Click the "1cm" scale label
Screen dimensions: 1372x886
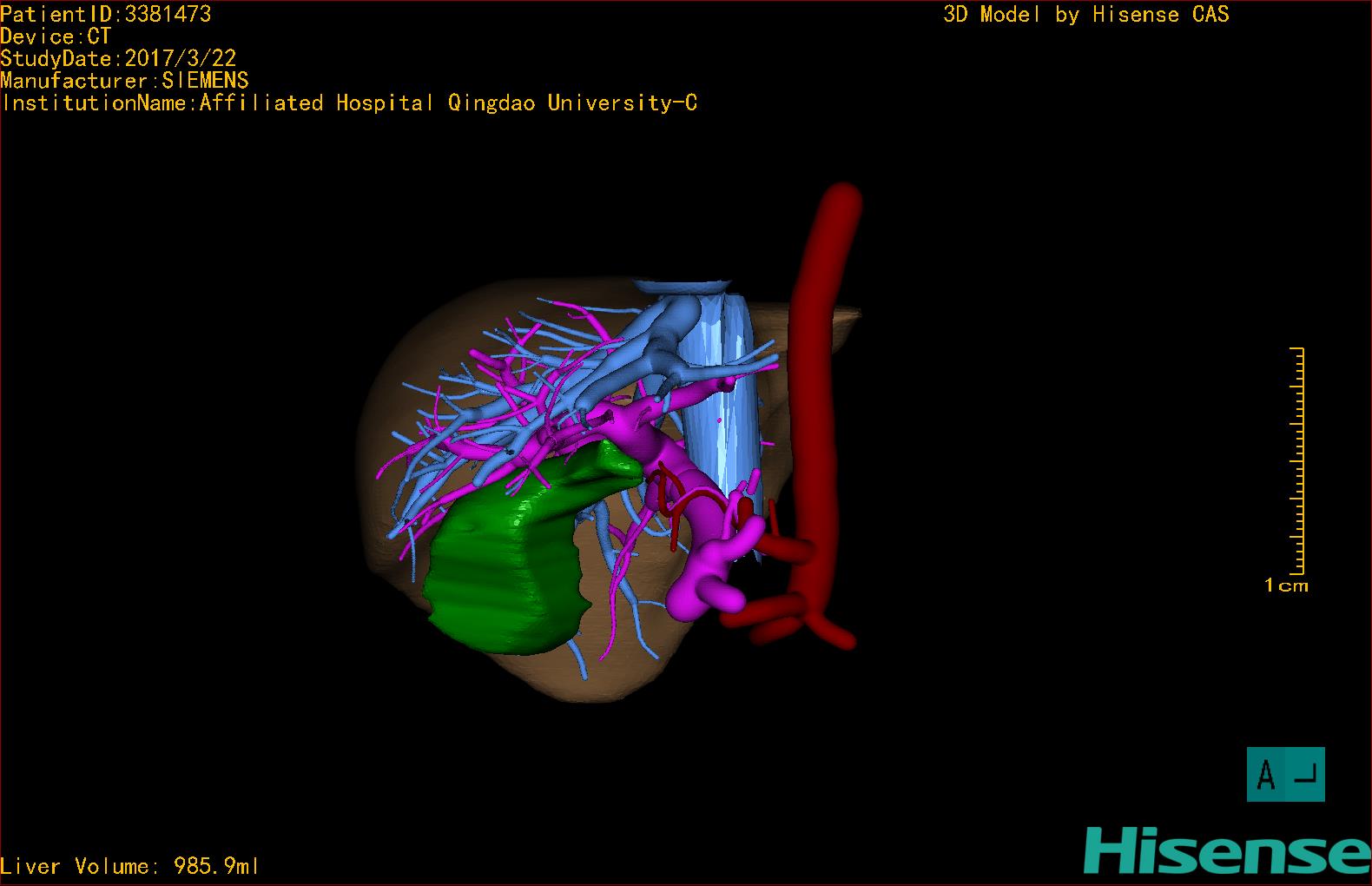click(x=1286, y=586)
